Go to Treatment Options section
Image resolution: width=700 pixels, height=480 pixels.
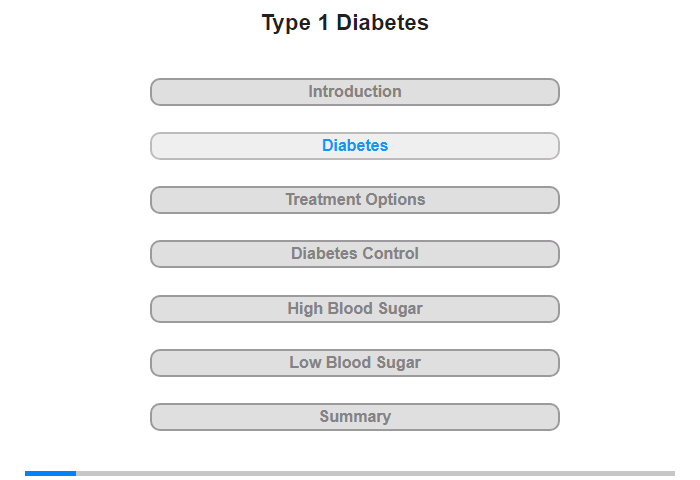[x=354, y=200]
